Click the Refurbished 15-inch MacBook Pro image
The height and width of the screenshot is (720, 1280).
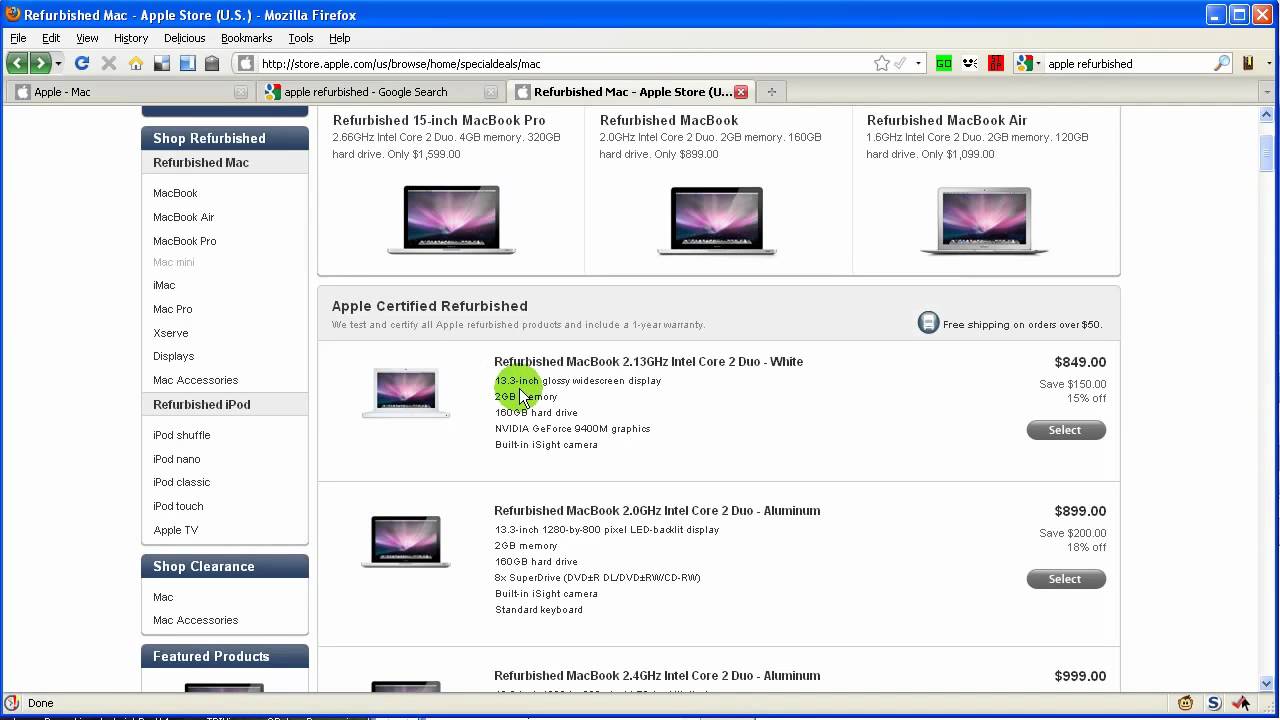point(451,220)
